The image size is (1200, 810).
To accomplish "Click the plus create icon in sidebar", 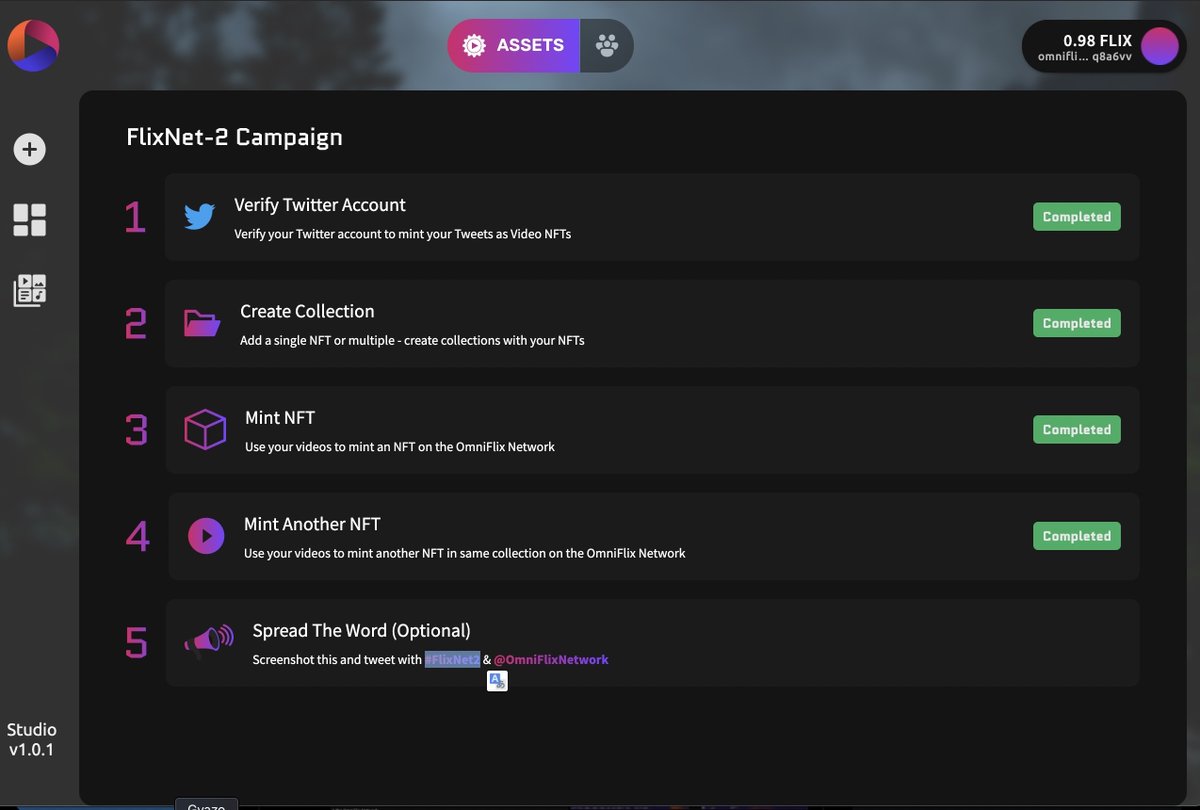I will pos(29,150).
